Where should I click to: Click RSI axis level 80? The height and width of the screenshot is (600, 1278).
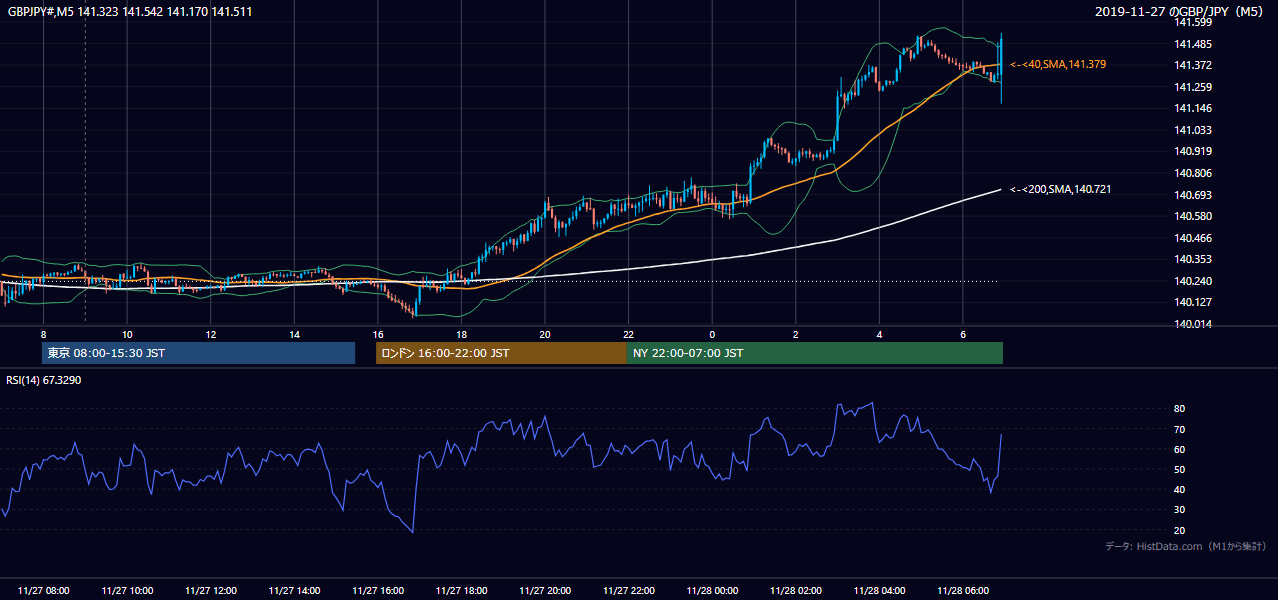[x=1179, y=409]
